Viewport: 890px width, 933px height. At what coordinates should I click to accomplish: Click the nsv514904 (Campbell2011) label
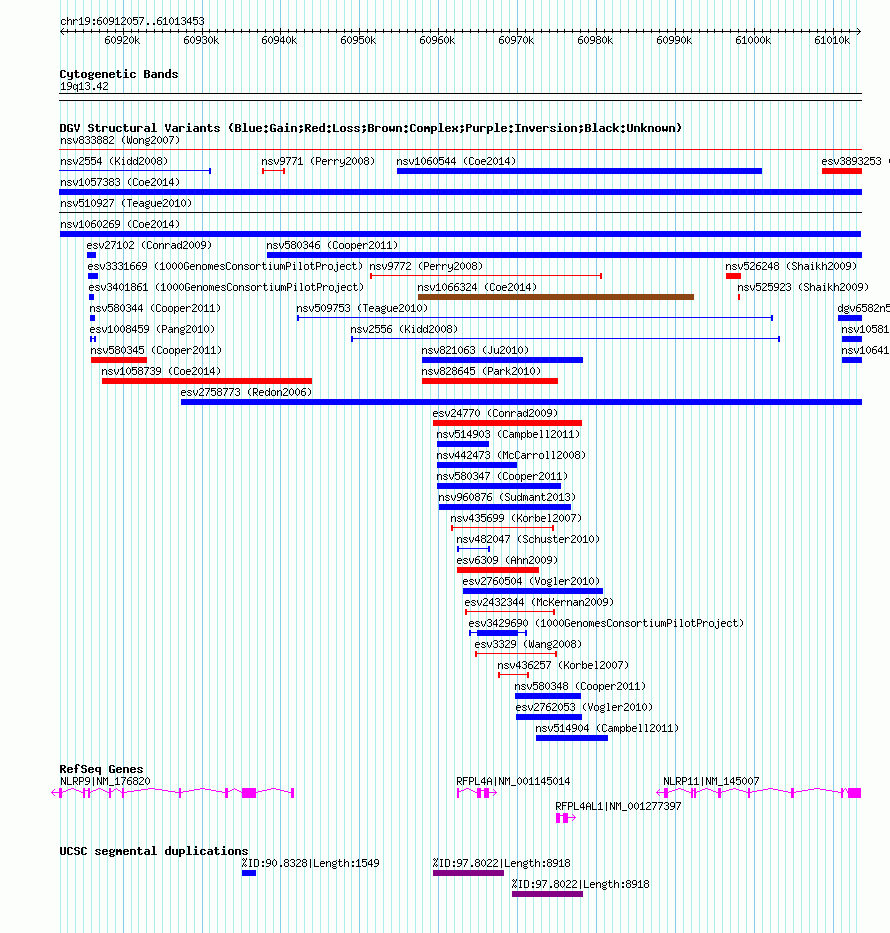pos(607,728)
